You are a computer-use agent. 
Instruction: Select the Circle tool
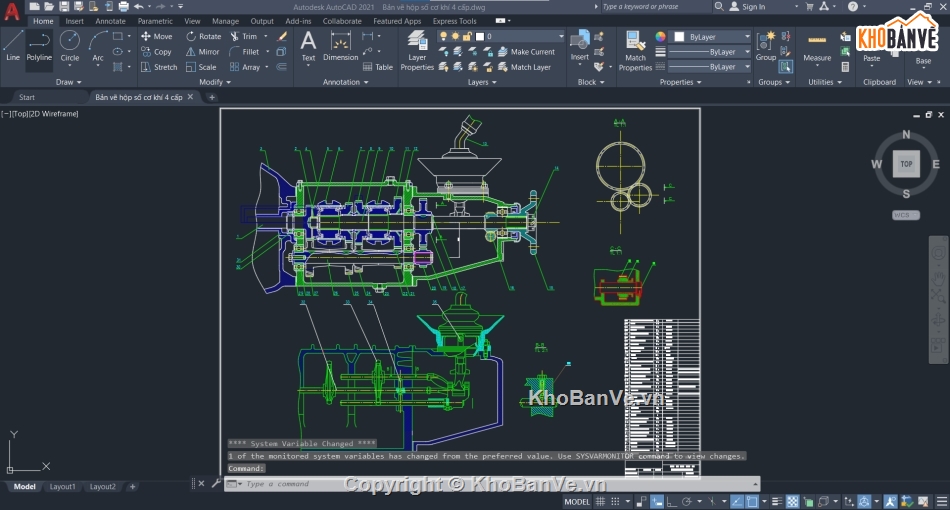click(70, 47)
